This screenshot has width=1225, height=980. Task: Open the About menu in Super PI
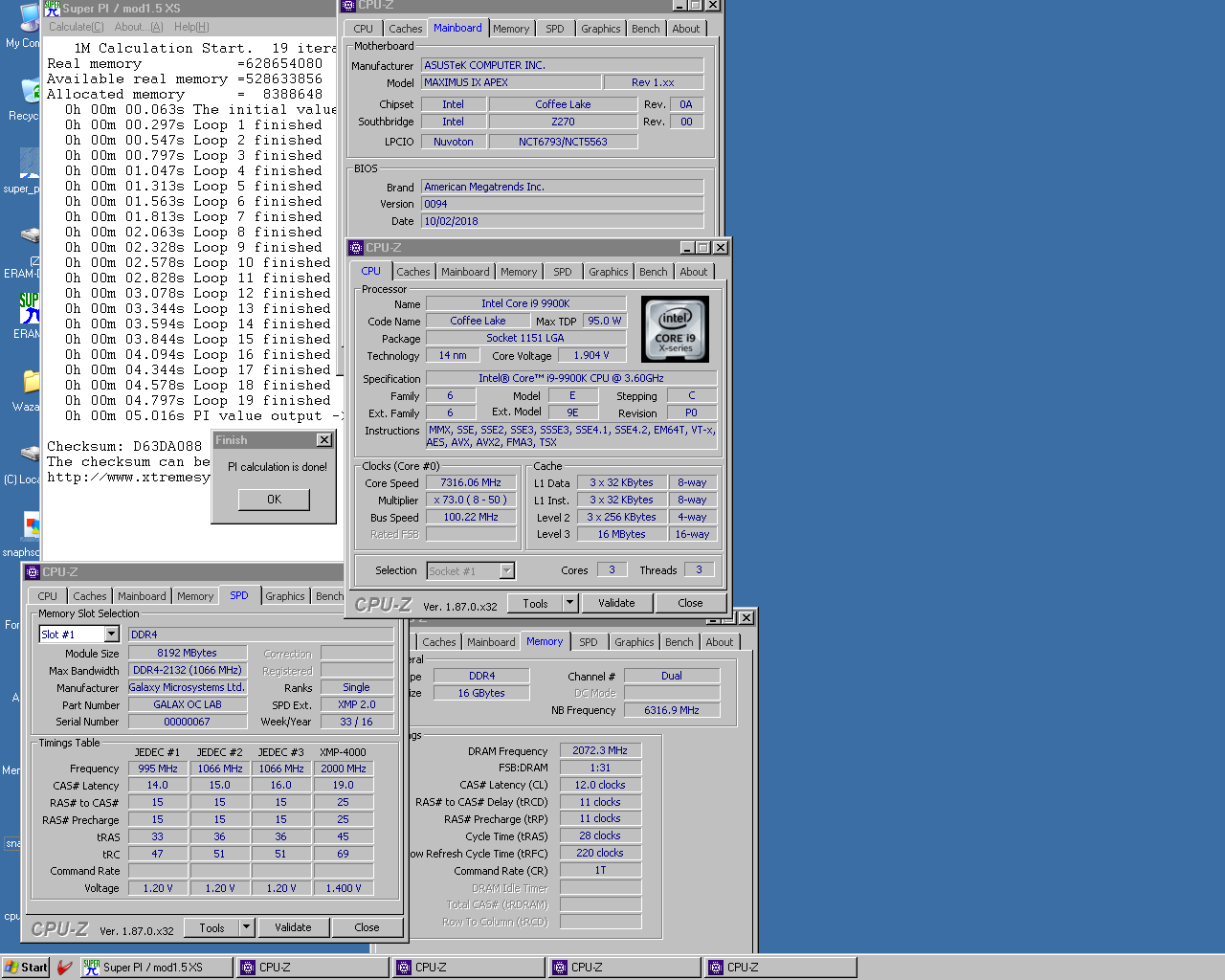click(139, 27)
